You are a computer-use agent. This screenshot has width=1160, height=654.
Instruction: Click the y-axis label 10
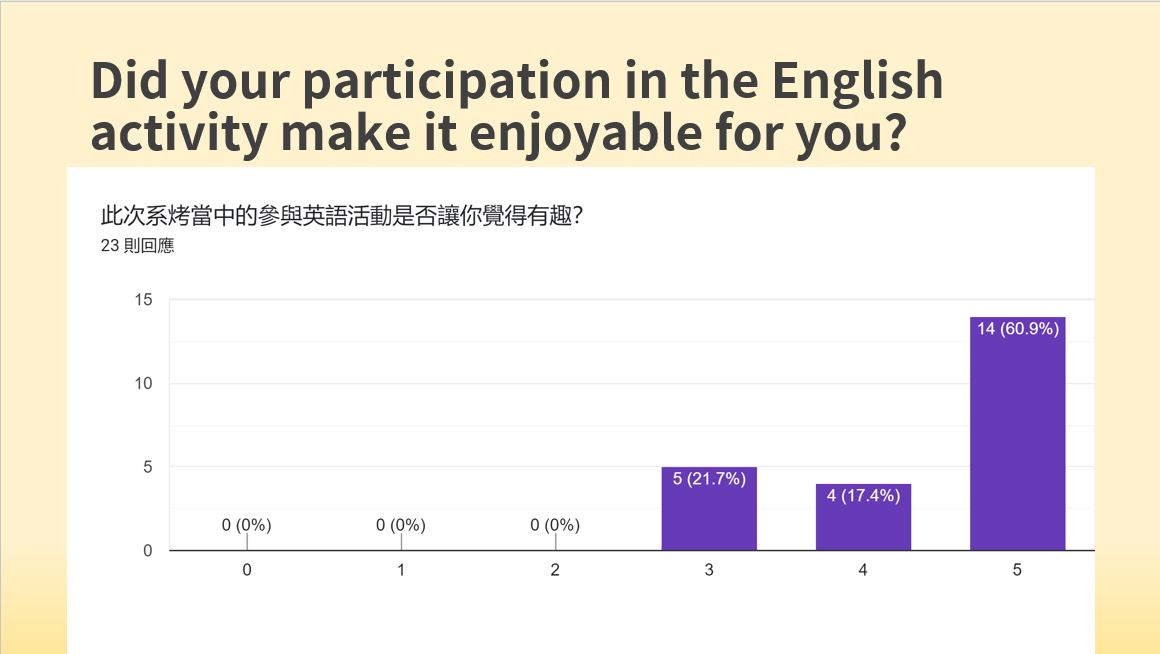pos(144,384)
